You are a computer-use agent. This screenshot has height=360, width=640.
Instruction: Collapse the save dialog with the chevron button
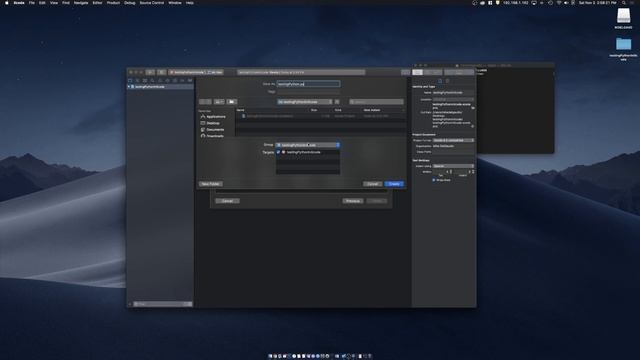(x=337, y=102)
